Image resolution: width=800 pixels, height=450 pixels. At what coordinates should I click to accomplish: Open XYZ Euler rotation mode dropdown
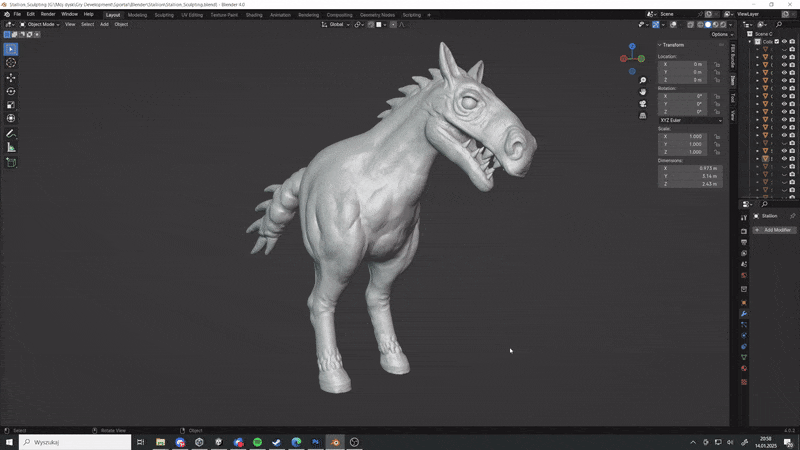point(690,120)
